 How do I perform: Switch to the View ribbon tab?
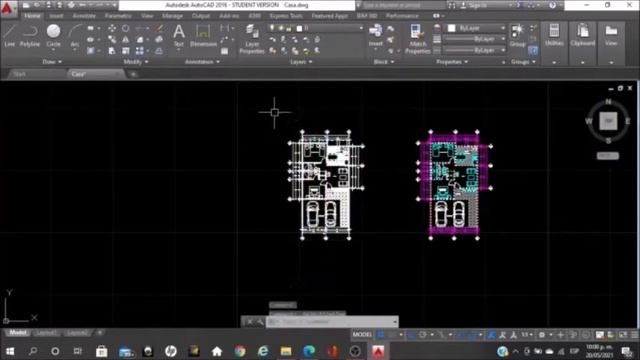147,16
